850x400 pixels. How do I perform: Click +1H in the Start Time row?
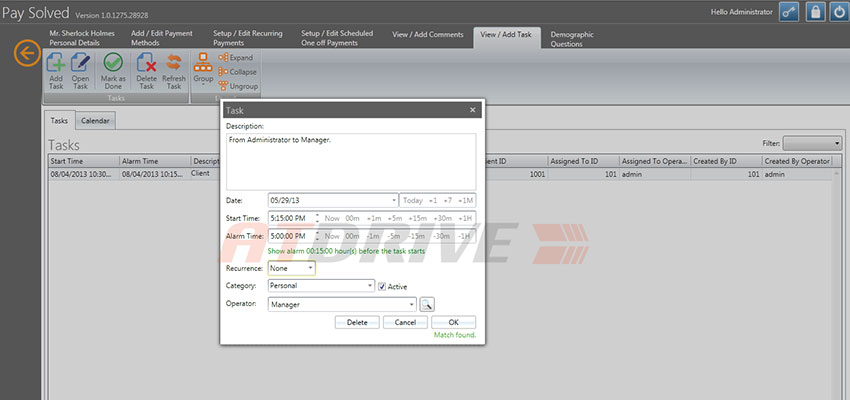click(x=465, y=218)
